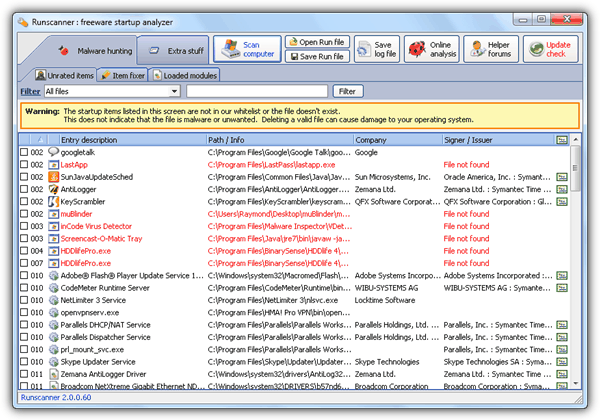Click the Filter link label

tap(30, 91)
